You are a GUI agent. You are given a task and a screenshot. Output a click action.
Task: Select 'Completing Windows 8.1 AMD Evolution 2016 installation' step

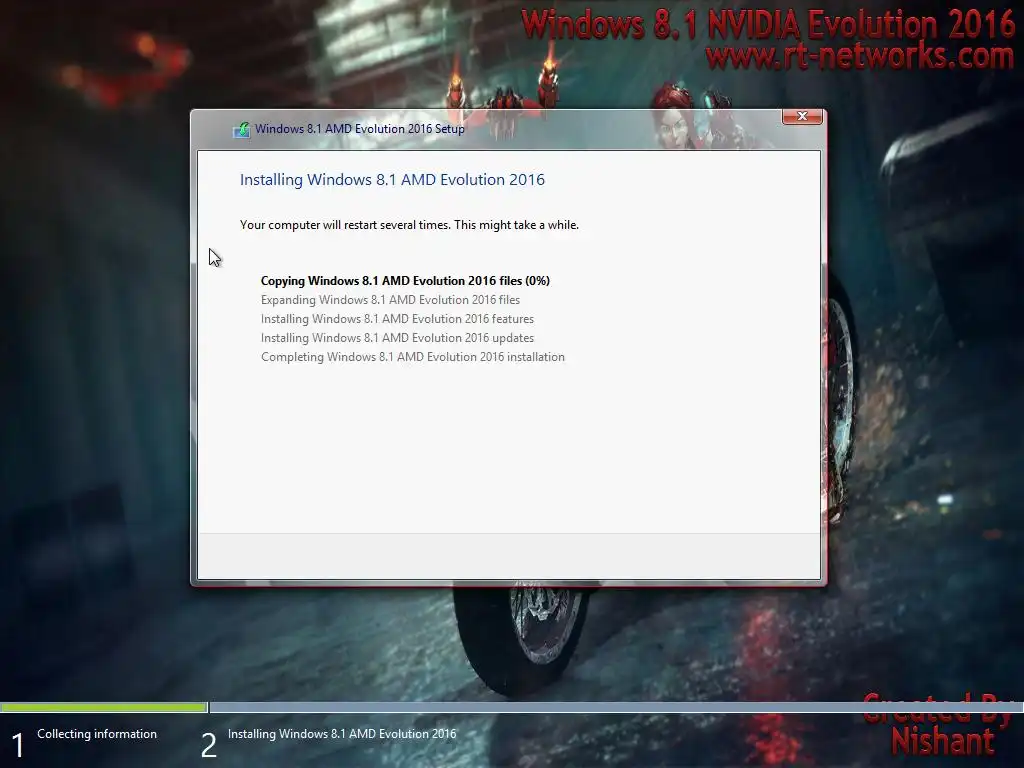click(x=413, y=357)
